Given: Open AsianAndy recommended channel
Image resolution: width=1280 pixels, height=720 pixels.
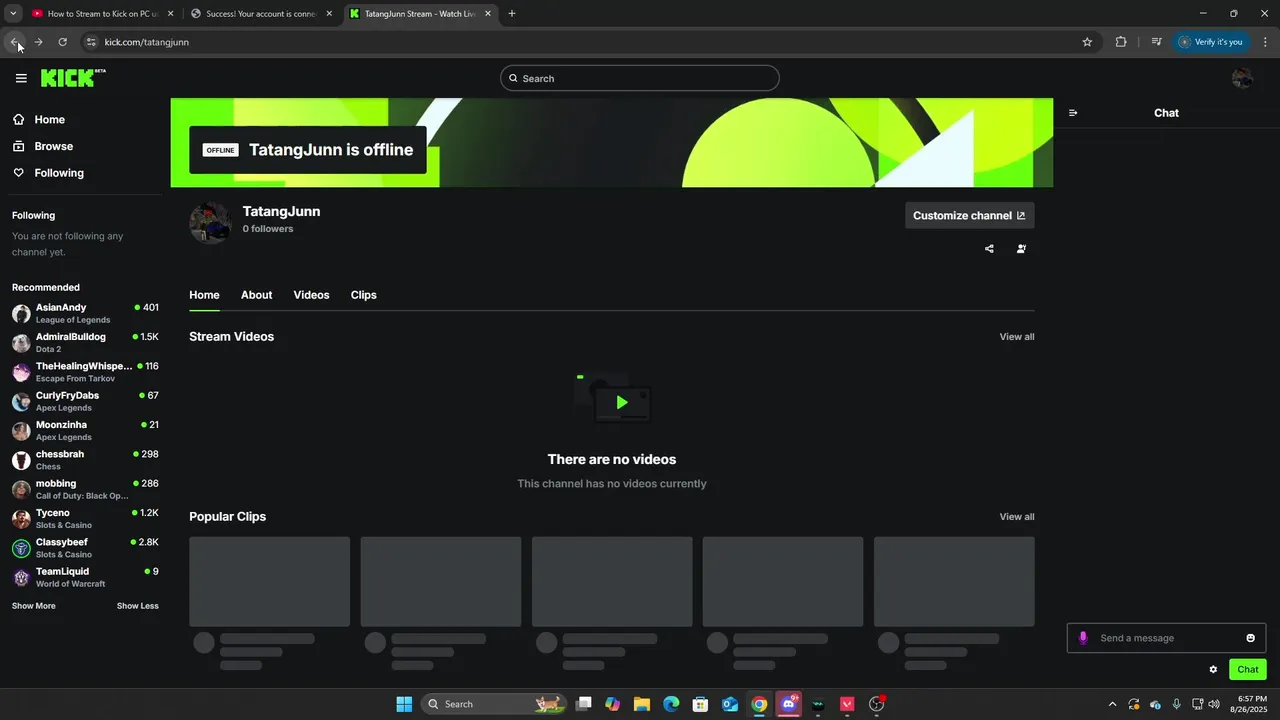Looking at the screenshot, I should pos(85,313).
